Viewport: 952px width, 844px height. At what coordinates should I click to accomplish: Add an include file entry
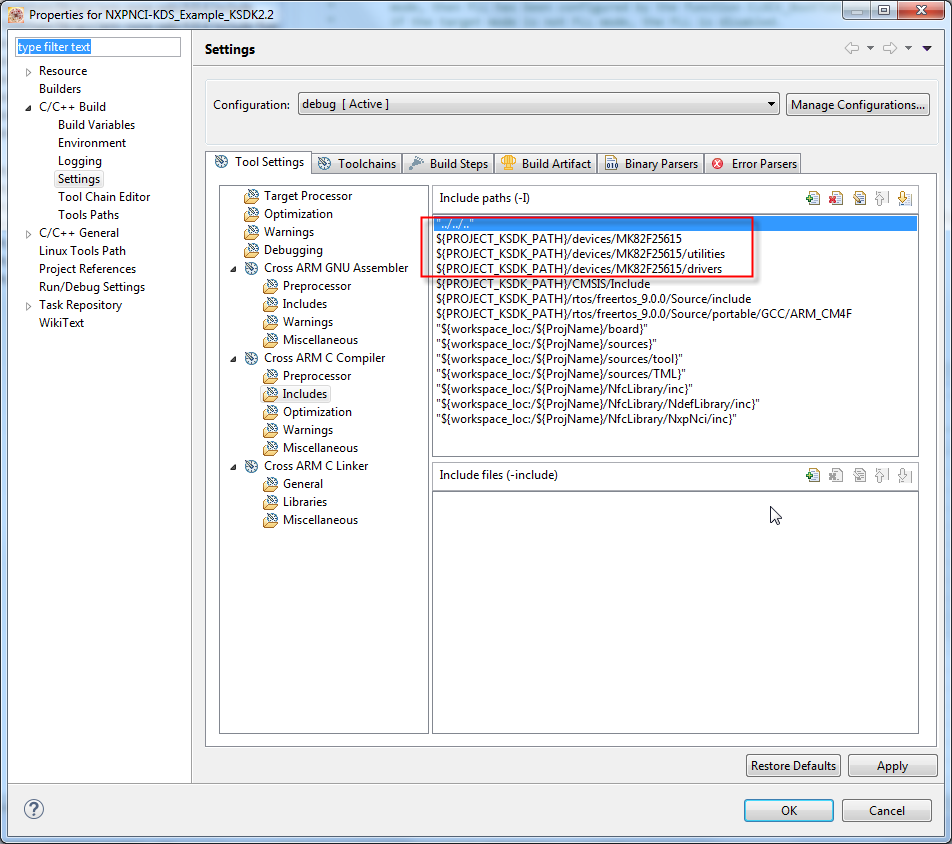[x=812, y=475]
